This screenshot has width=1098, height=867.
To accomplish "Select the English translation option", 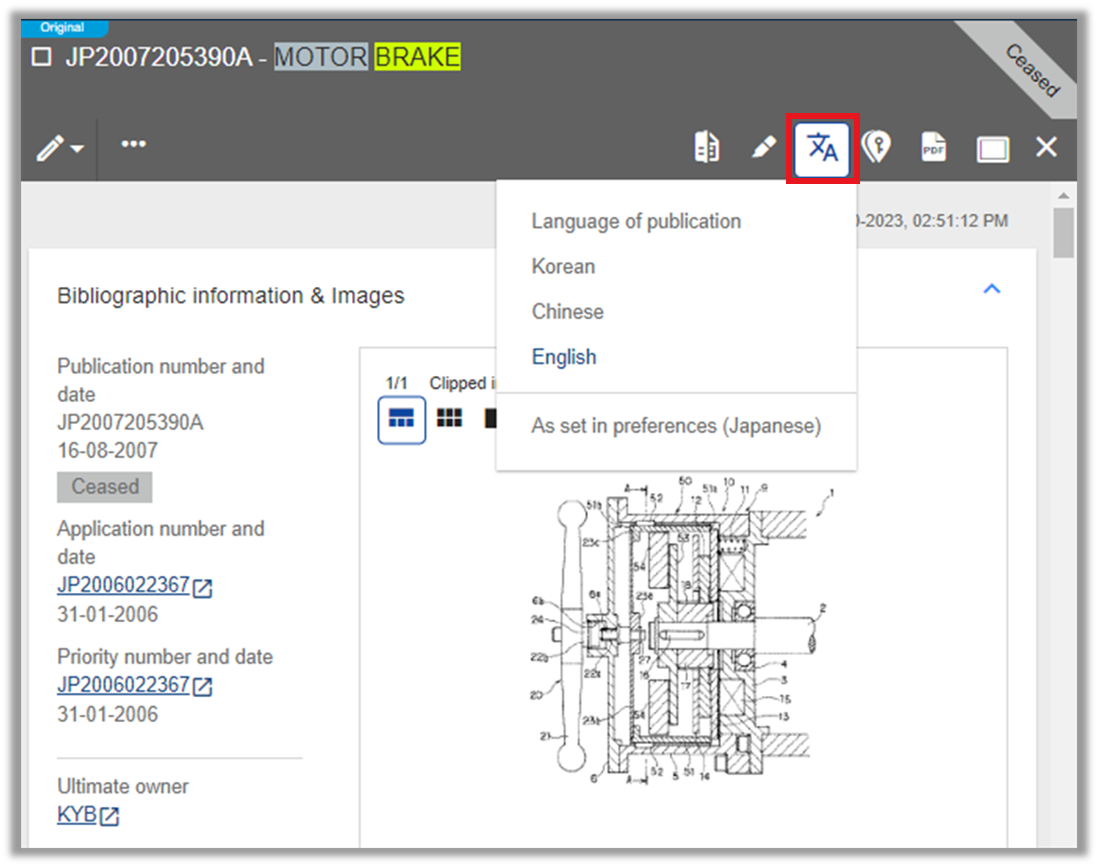I will click(564, 356).
